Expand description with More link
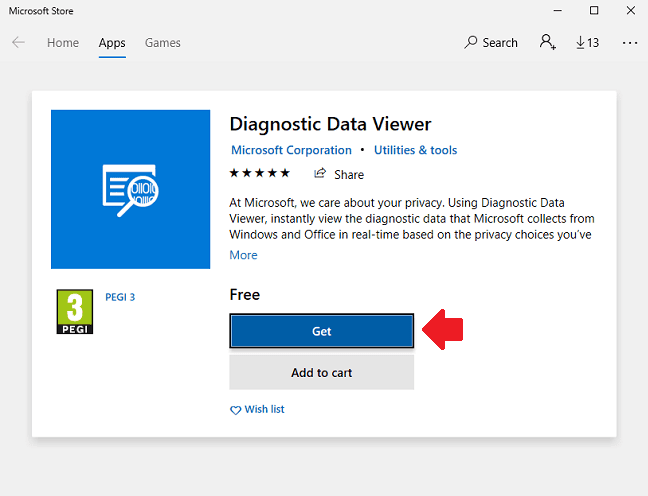 coord(243,255)
